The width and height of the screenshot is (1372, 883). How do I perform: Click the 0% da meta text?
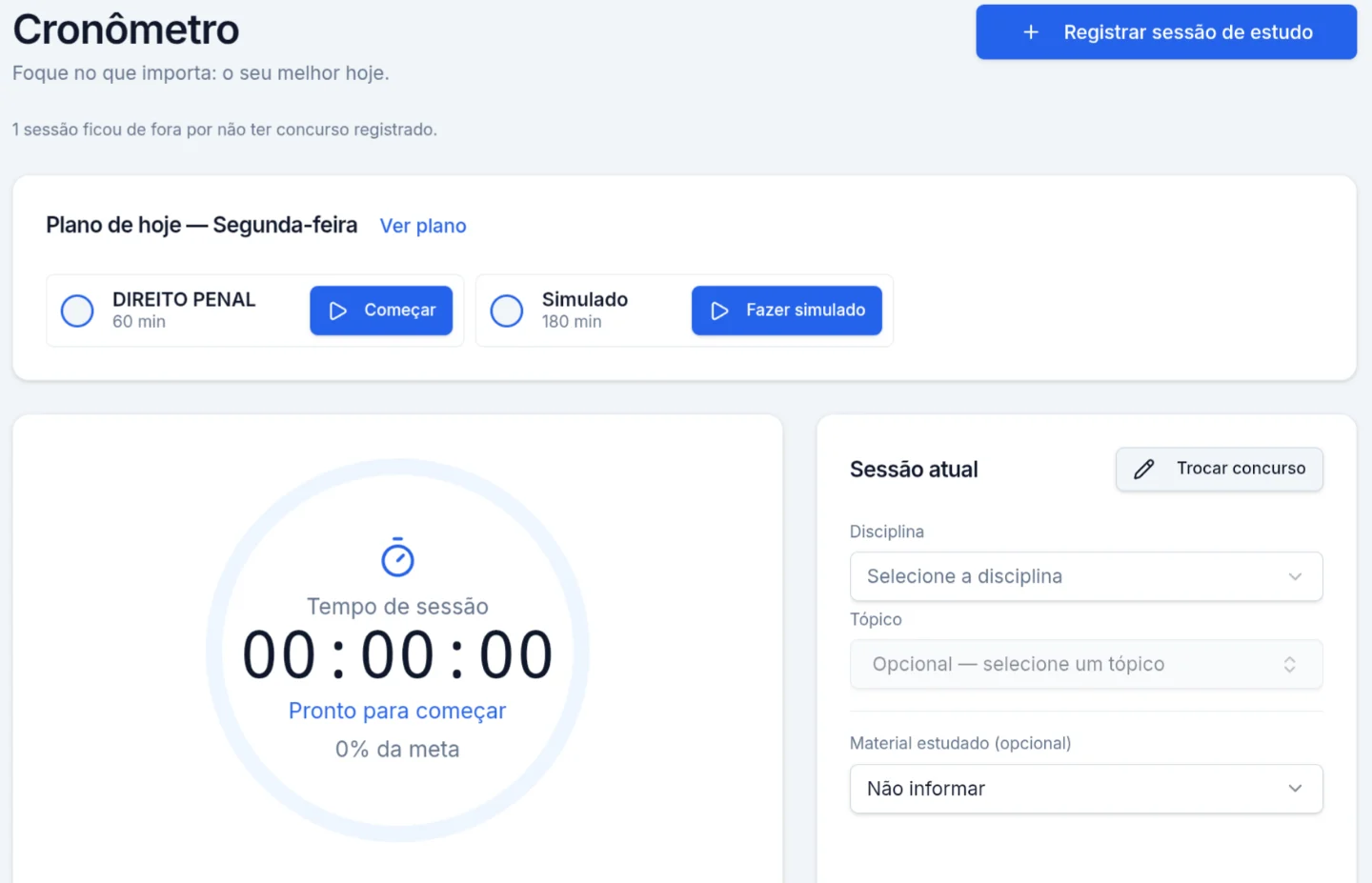[397, 750]
